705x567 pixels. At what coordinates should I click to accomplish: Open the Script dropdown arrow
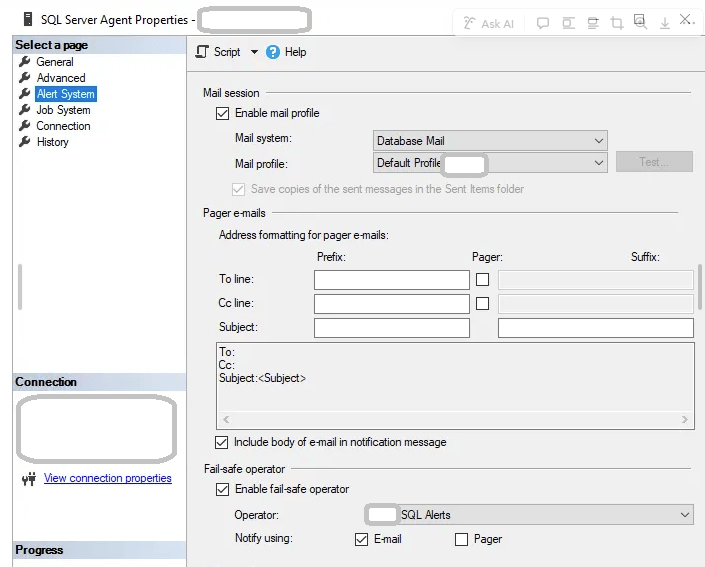[x=254, y=52]
